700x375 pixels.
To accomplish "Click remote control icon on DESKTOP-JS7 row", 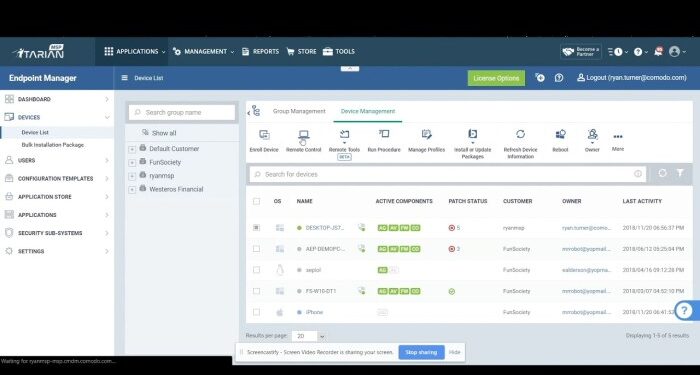I will (361, 228).
